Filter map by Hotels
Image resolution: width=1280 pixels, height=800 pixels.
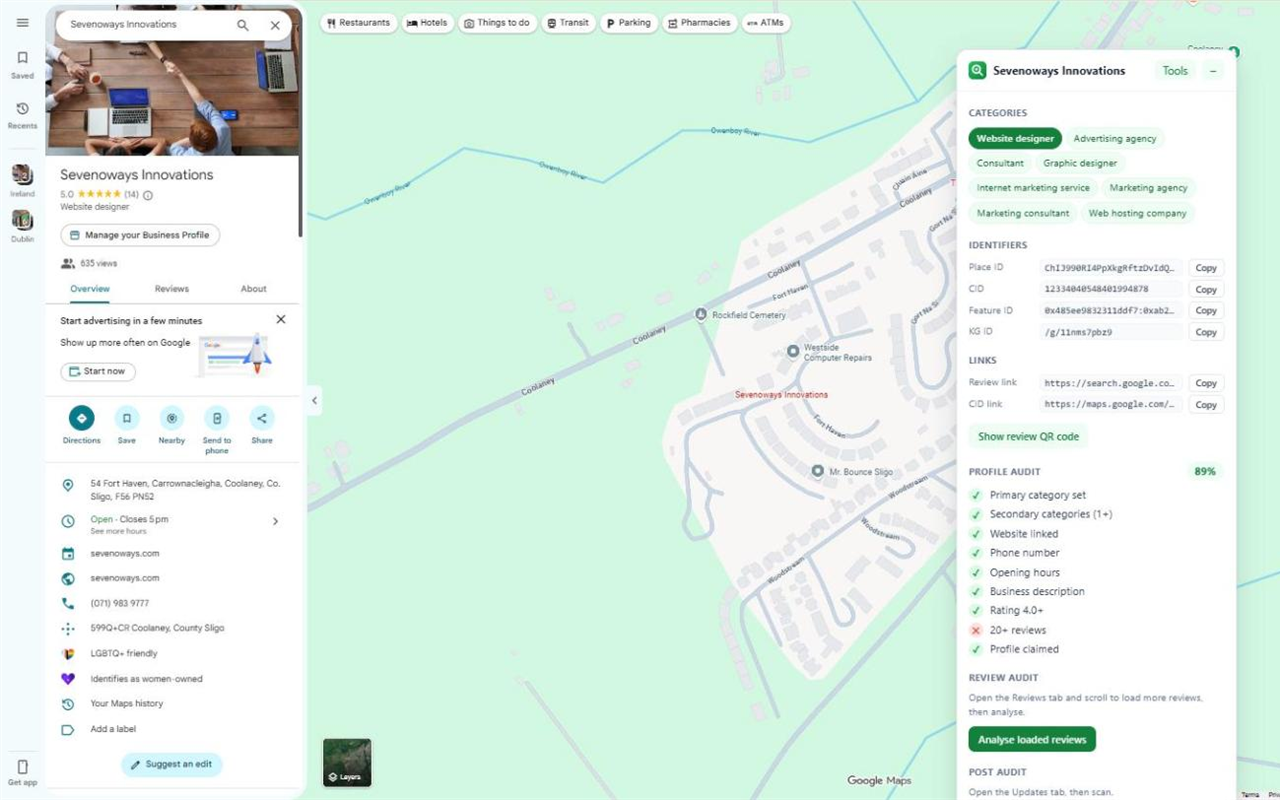427,23
